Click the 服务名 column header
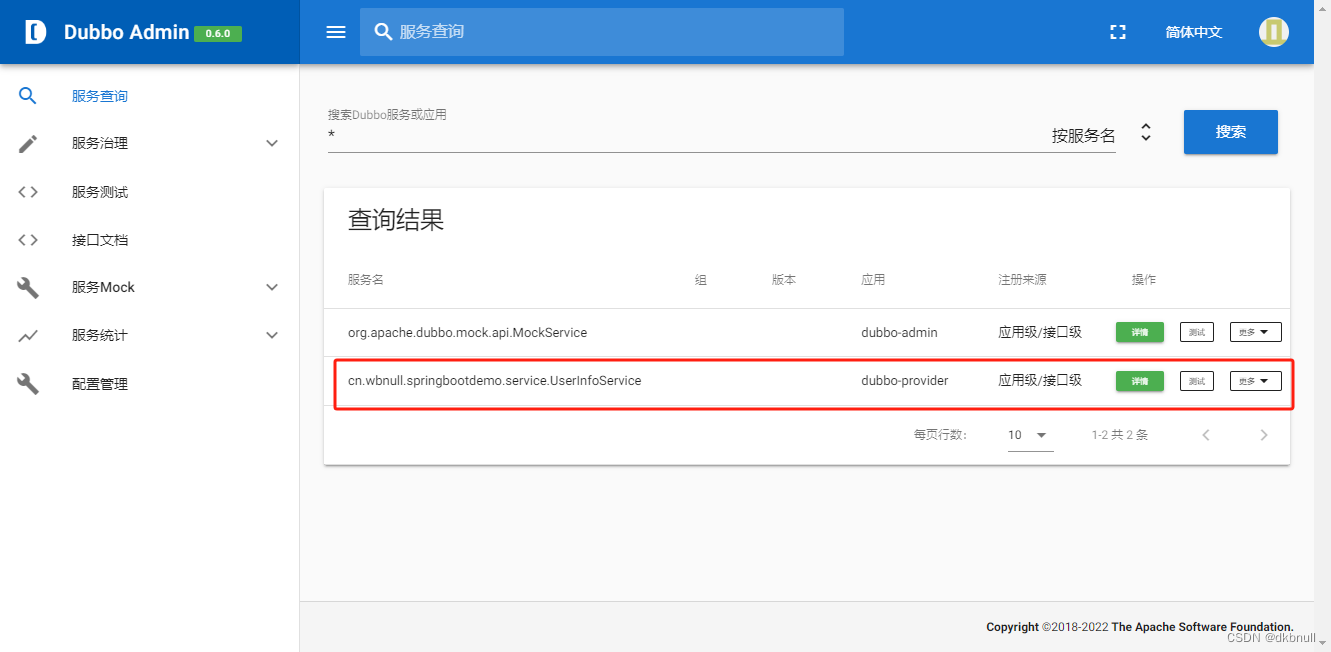Viewport: 1331px width, 652px height. point(366,280)
